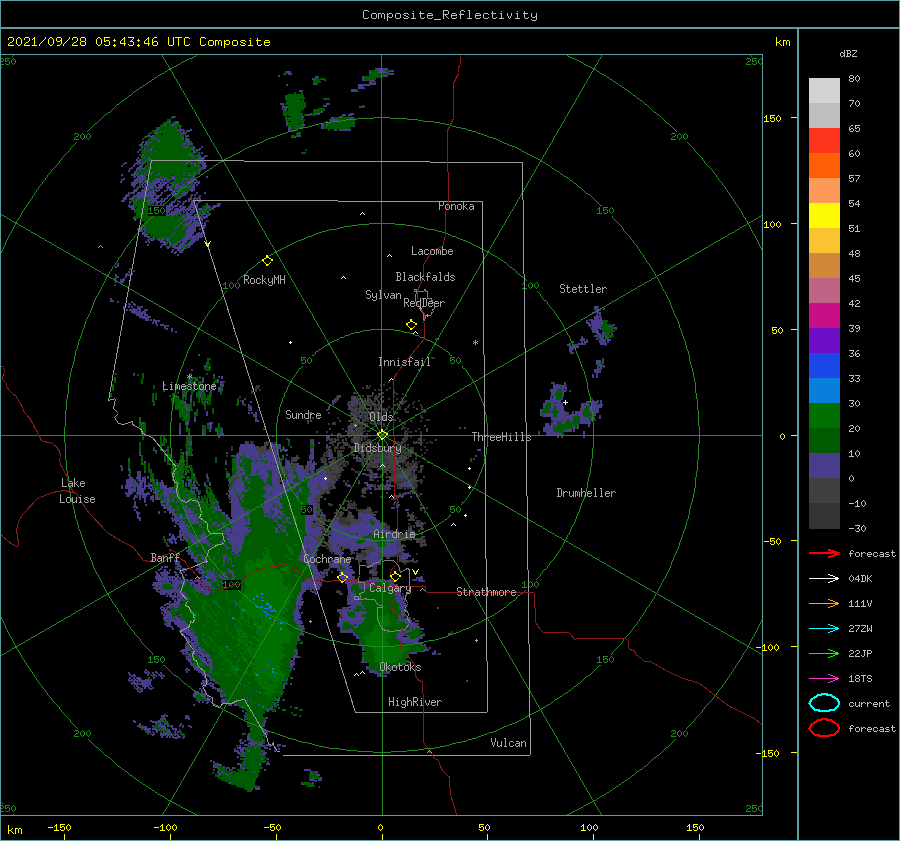Viewport: 900px width, 841px height.
Task: Click the Stettler city label
Action: (x=583, y=289)
